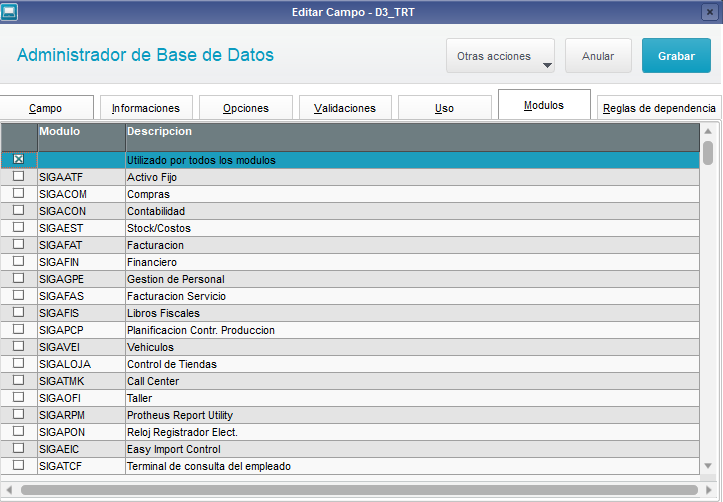This screenshot has height=502, width=723.
Task: Open Reglas de dependencia tab
Action: pos(659,108)
